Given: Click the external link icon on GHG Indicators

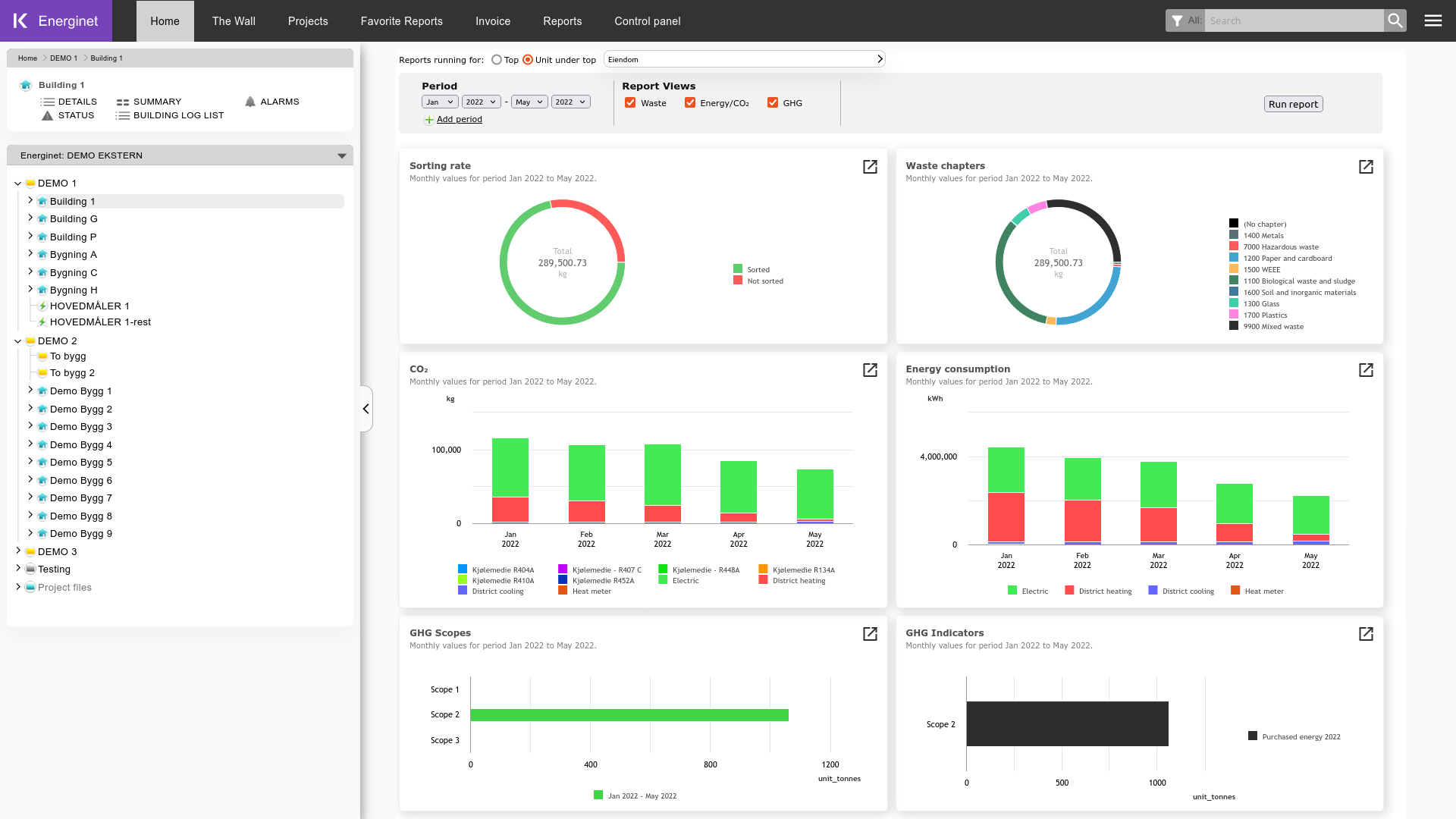Looking at the screenshot, I should pyautogui.click(x=1366, y=634).
